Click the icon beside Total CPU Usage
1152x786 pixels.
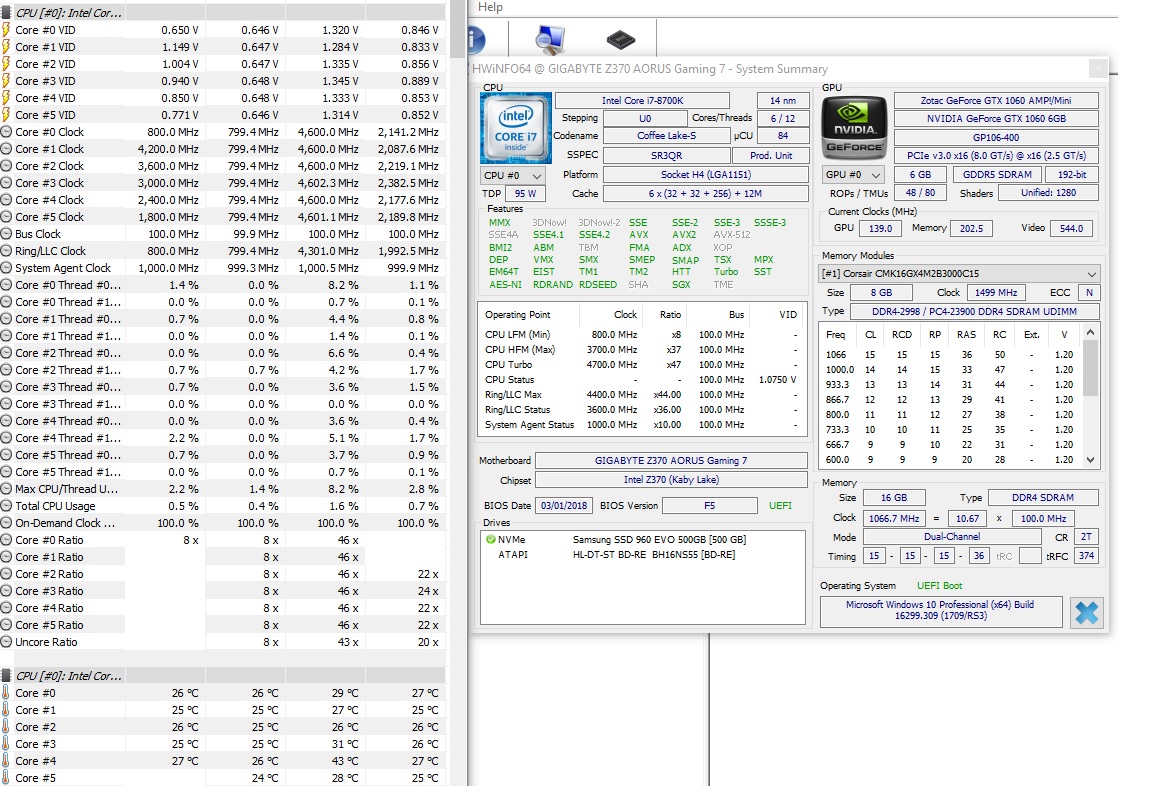click(6, 505)
